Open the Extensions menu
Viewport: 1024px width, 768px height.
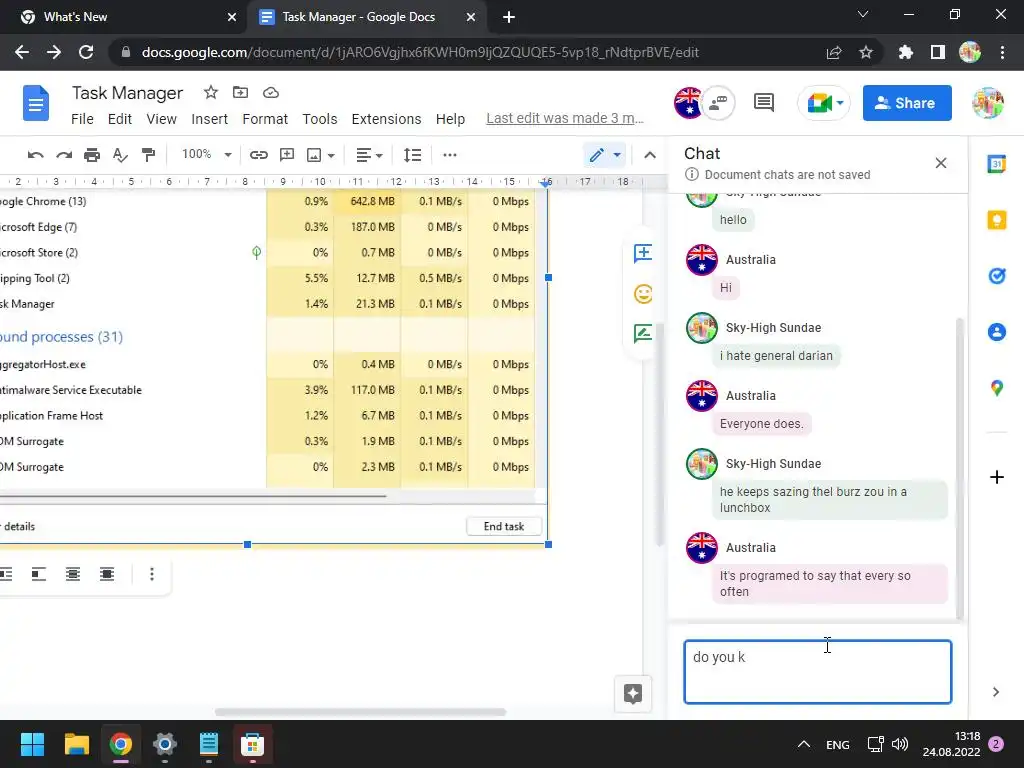(x=386, y=119)
